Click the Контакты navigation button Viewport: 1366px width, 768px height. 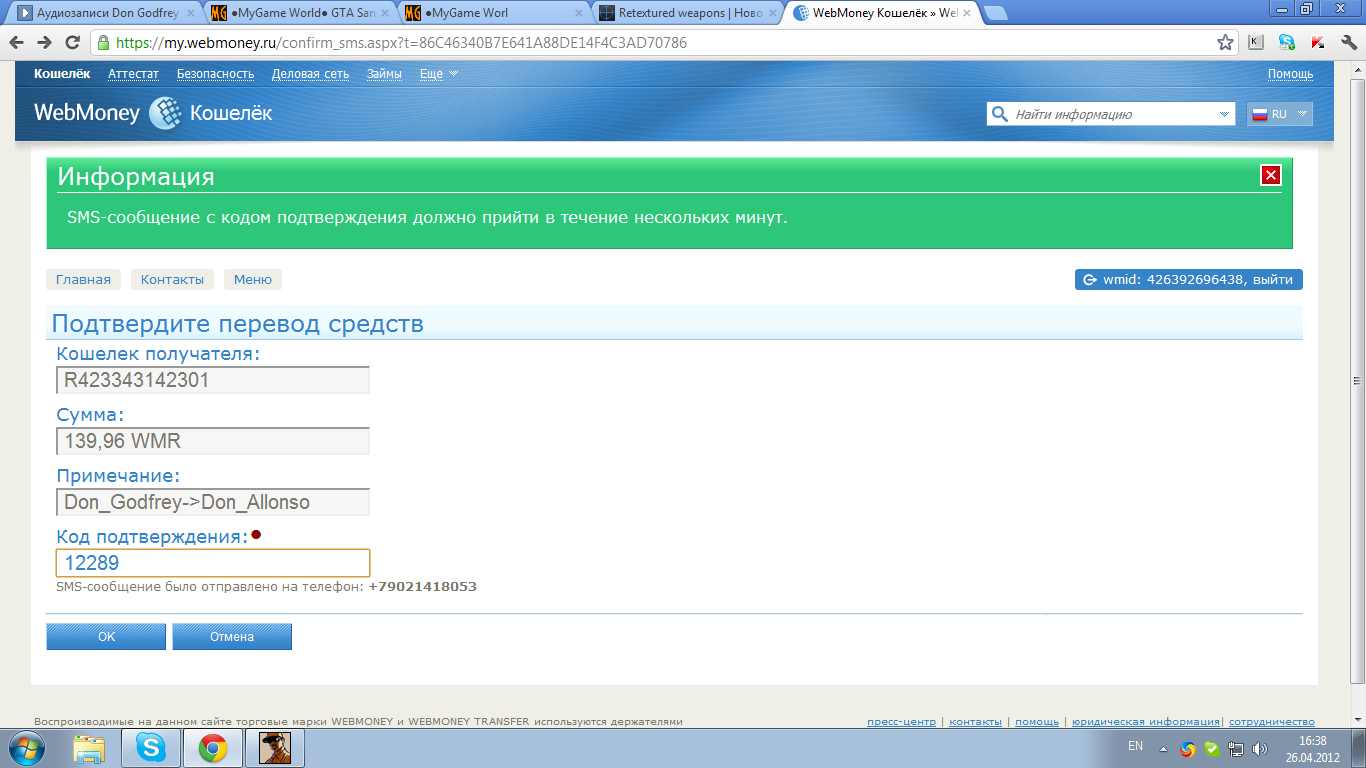pos(172,280)
